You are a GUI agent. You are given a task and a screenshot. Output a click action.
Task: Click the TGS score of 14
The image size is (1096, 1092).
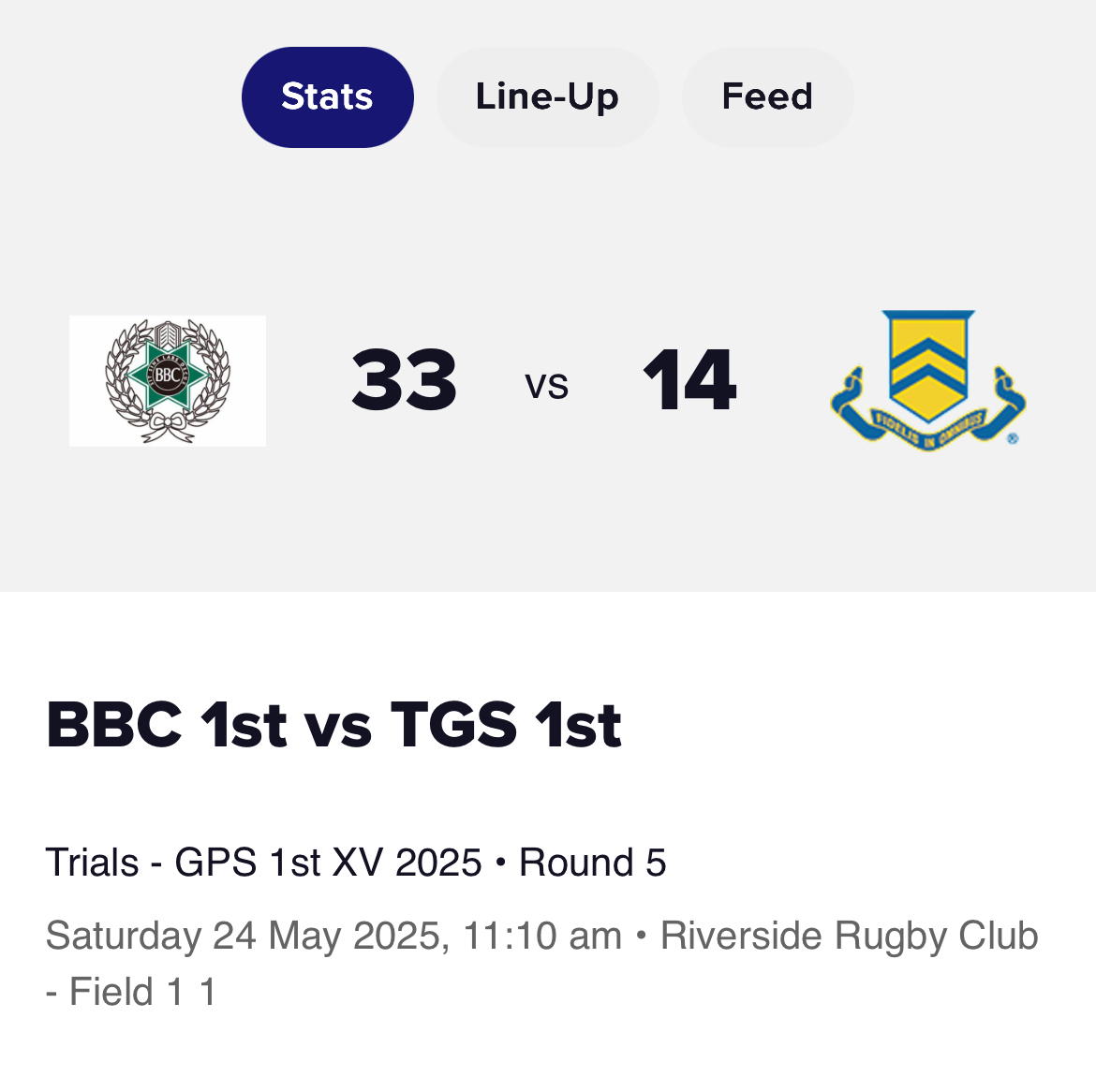click(x=689, y=380)
